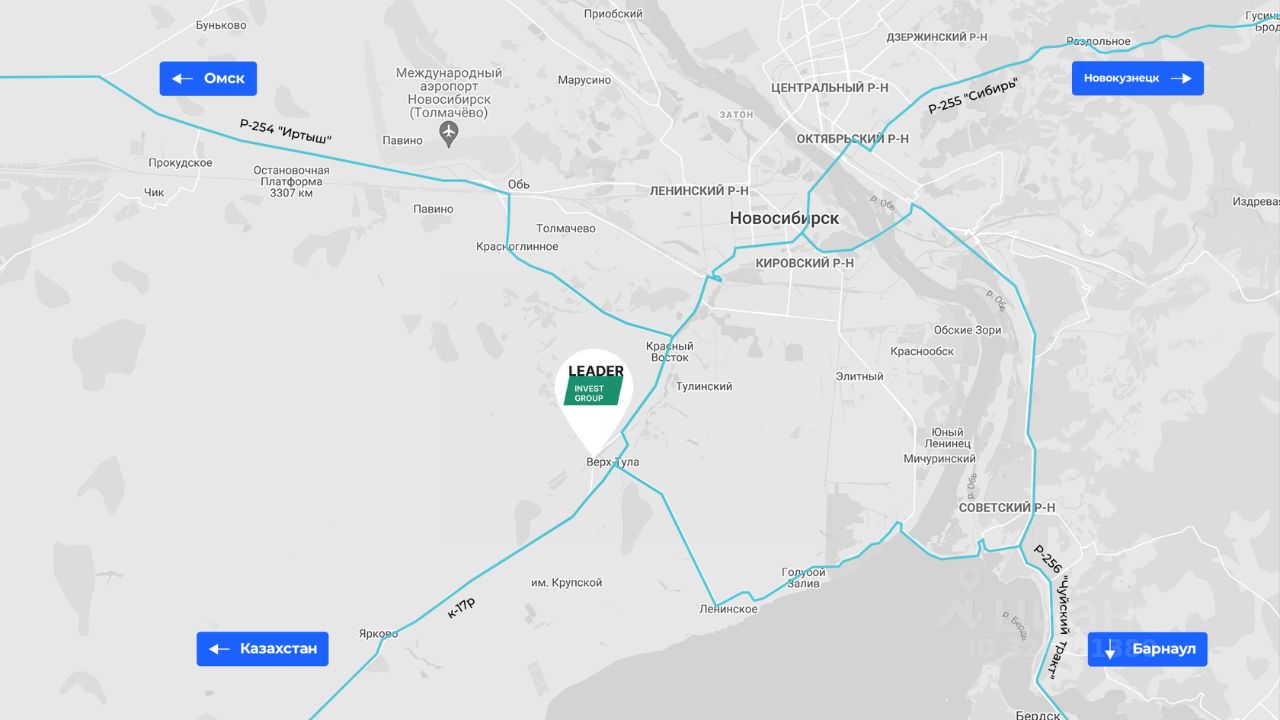This screenshot has height=720, width=1280.
Task: Click the down arrow on Барнаул button
Action: coord(1110,649)
